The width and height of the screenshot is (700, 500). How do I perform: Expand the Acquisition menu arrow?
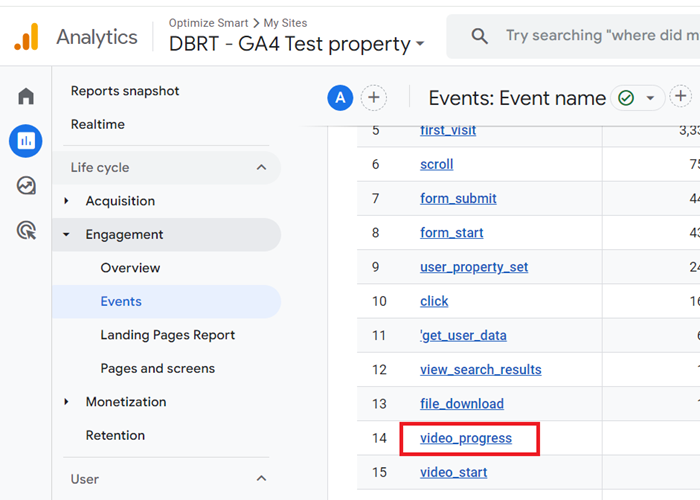67,201
